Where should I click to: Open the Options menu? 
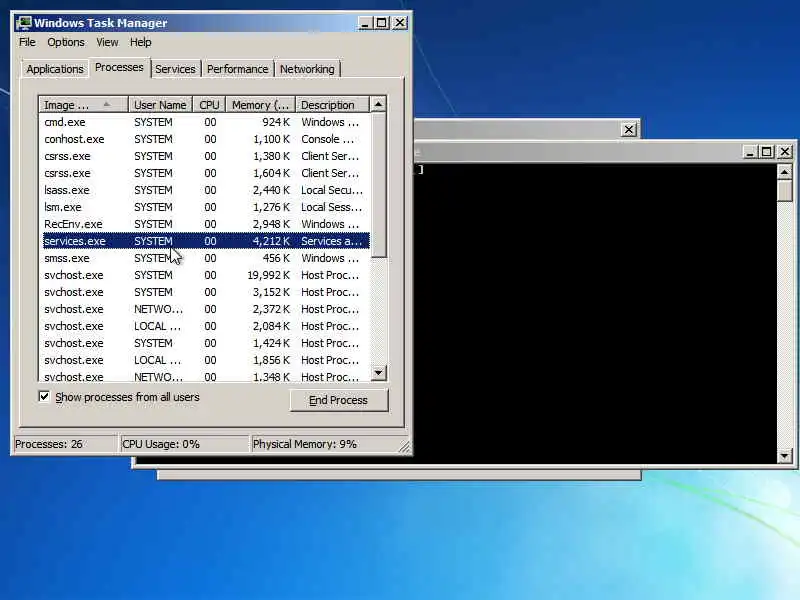coord(66,42)
